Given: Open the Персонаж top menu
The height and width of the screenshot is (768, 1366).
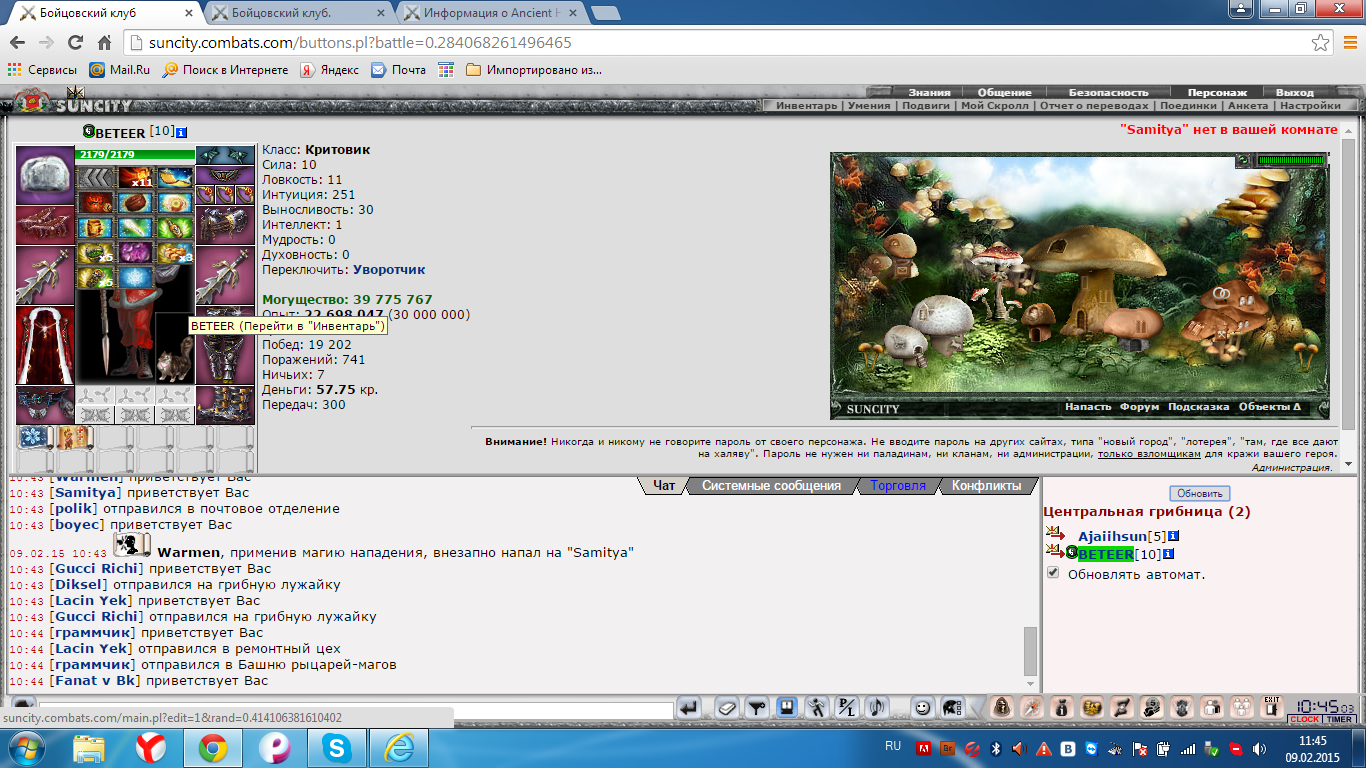Looking at the screenshot, I should pyautogui.click(x=1217, y=92).
